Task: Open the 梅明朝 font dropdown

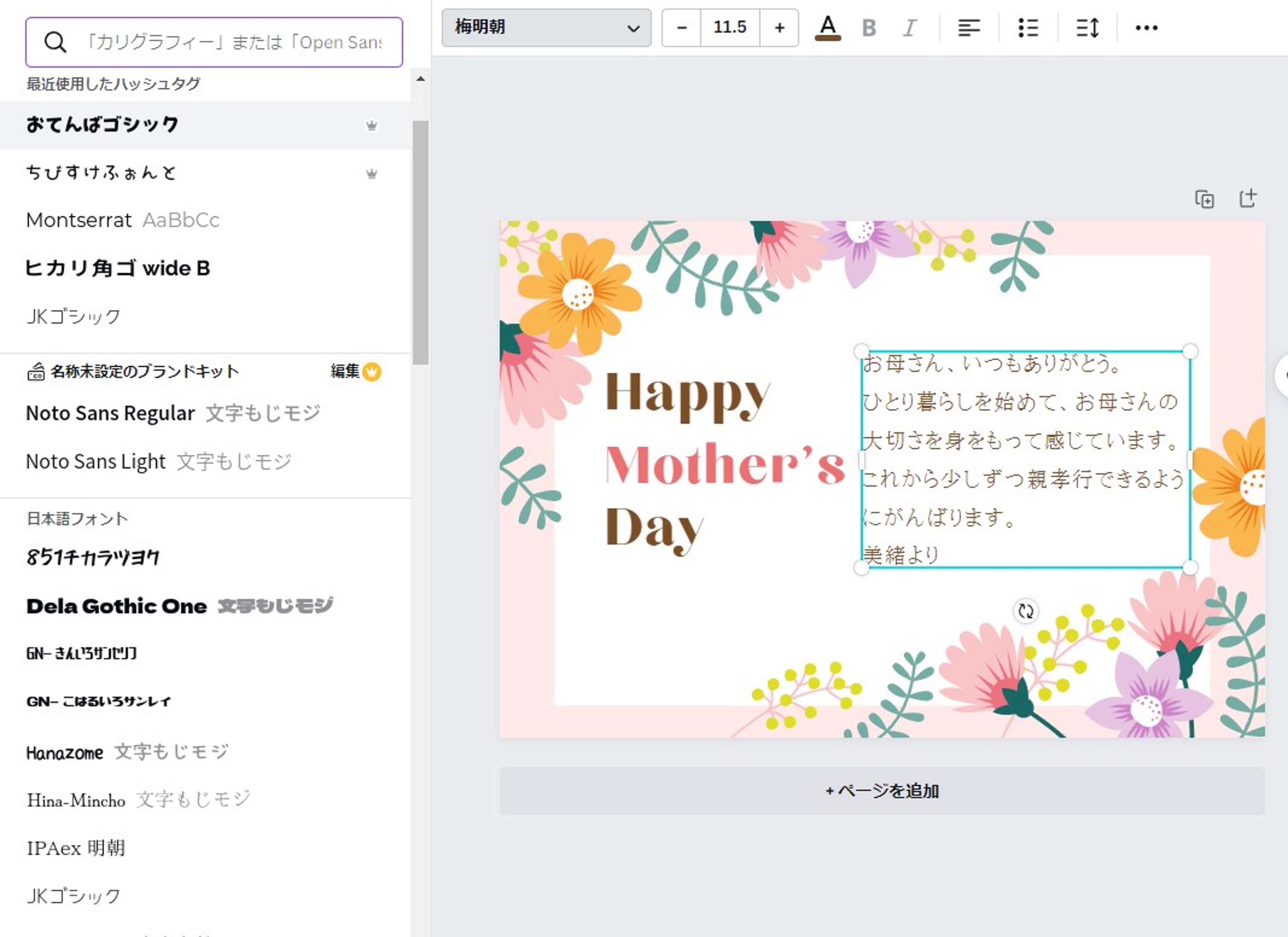Action: click(x=546, y=27)
